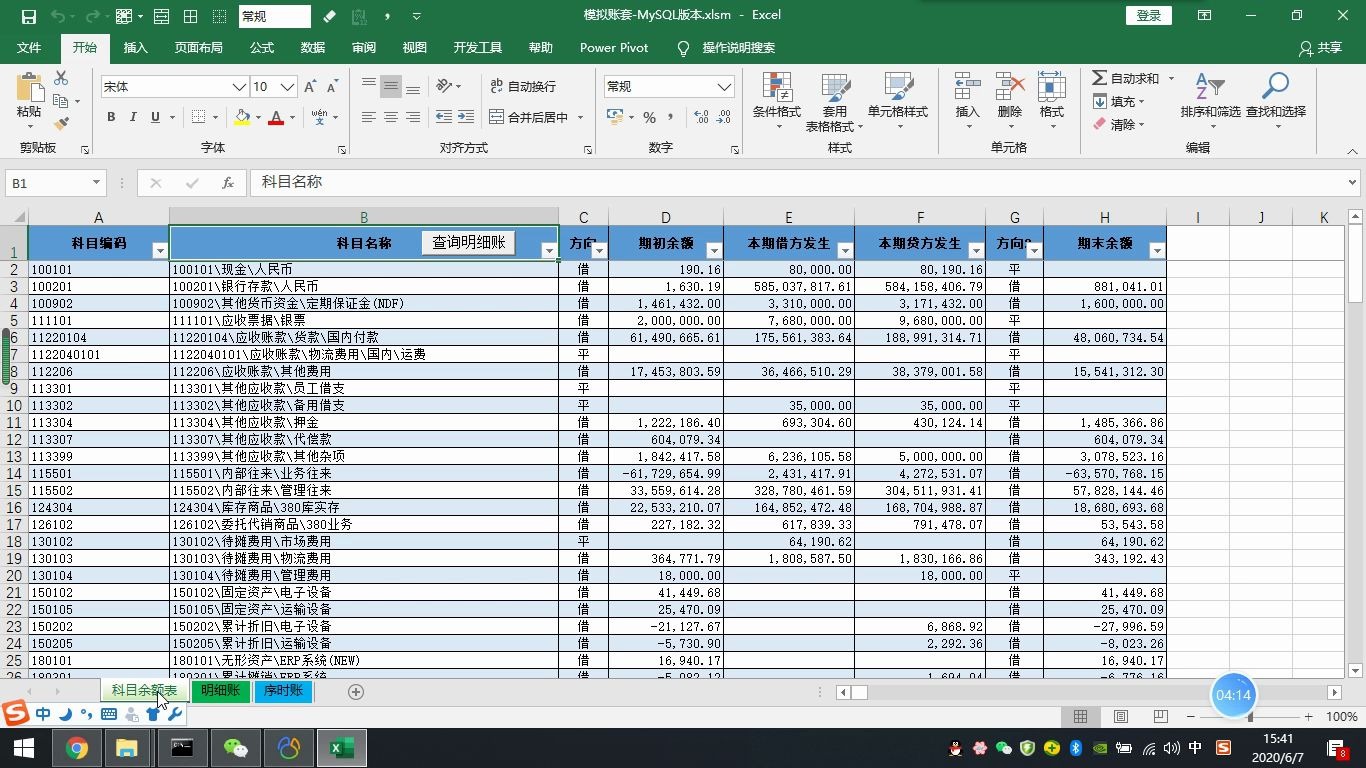Align text left in cell

[x=369, y=118]
